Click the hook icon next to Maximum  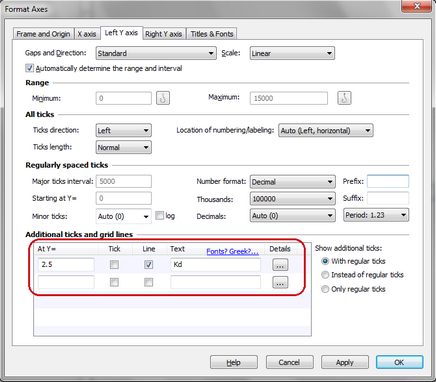(x=344, y=98)
